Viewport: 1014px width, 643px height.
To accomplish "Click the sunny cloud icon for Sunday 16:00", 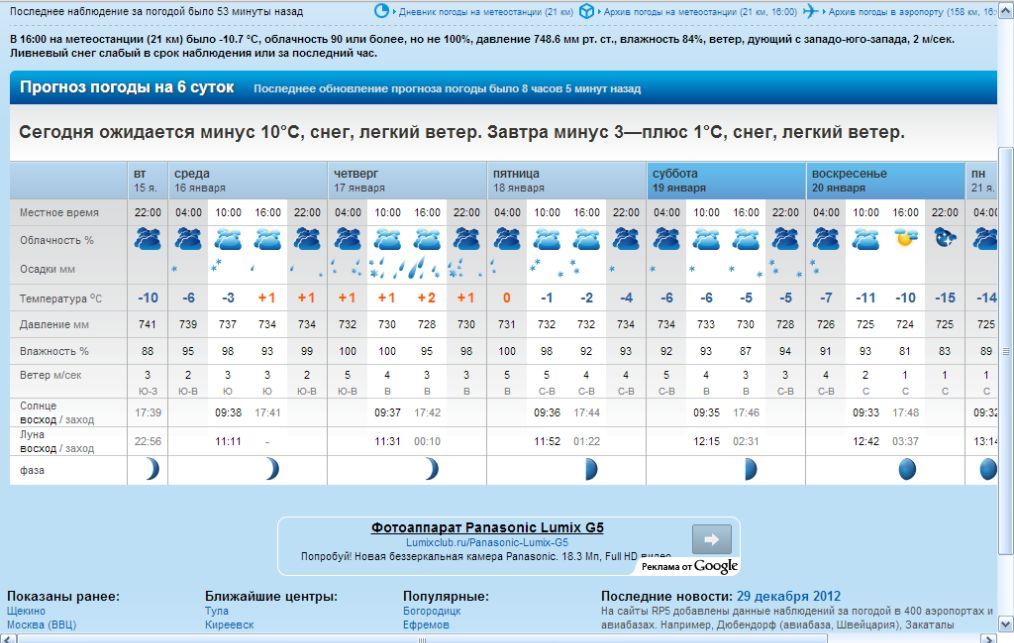I will click(x=906, y=239).
